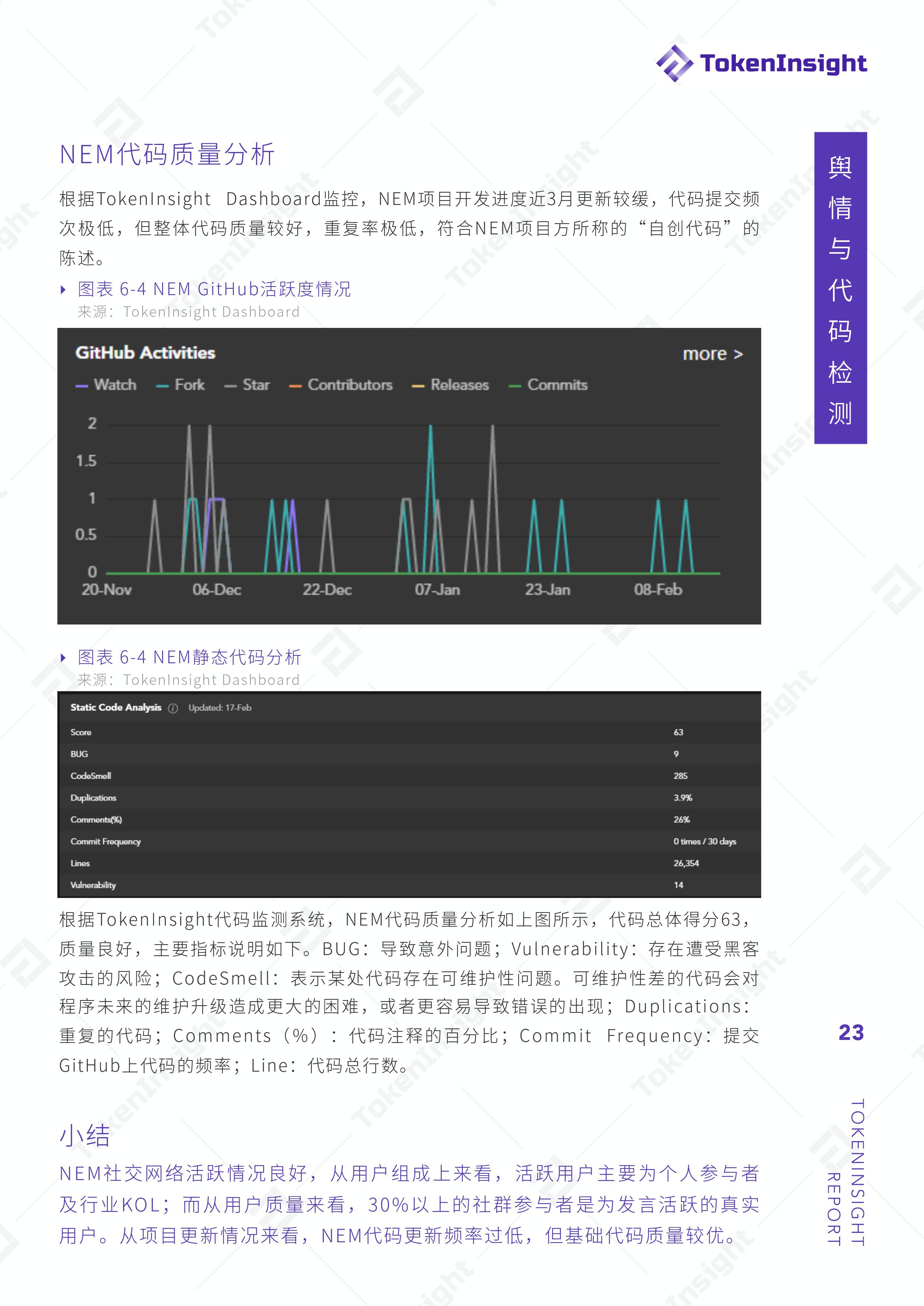Click the TokenInsight diamond logo icon
Viewport: 924px width, 1306px height.
coord(675,63)
